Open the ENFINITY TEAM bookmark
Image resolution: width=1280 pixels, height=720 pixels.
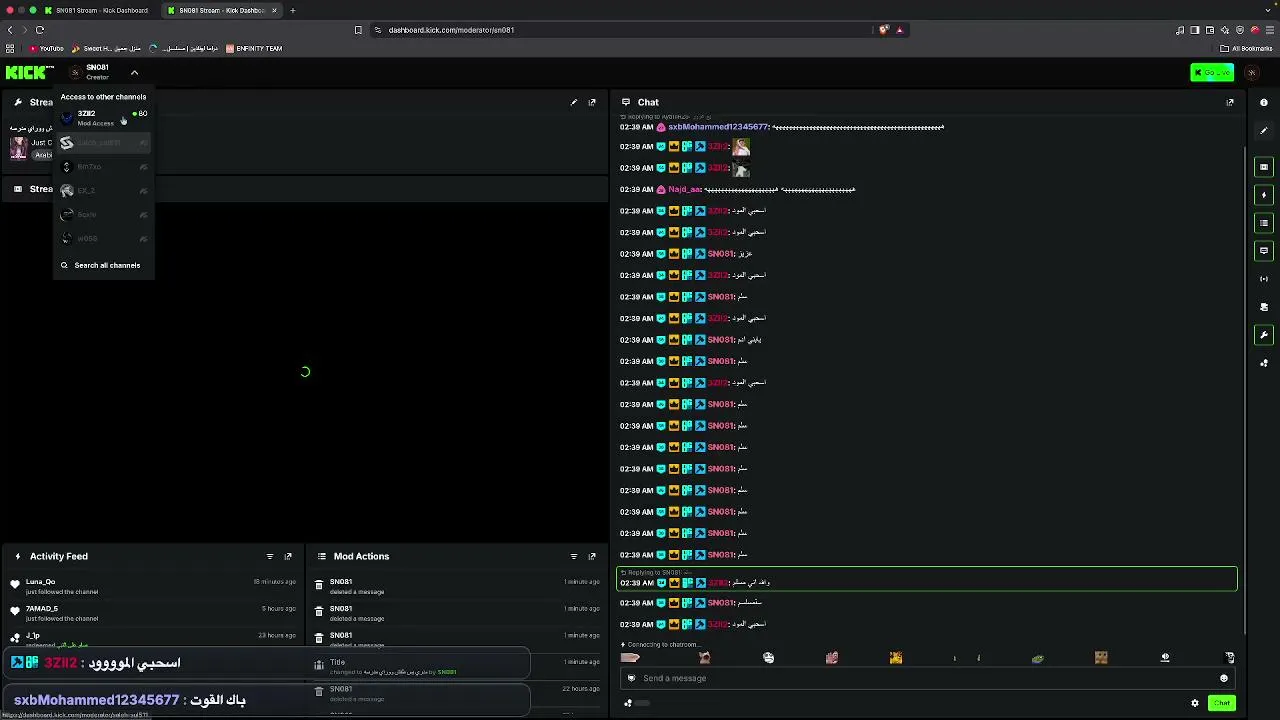pos(254,48)
